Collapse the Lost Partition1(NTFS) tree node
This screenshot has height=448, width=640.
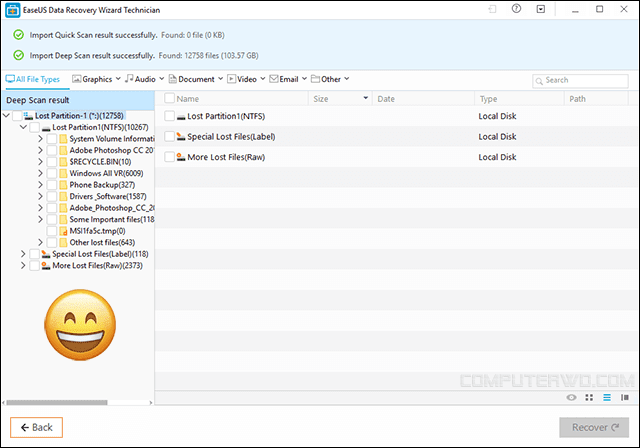(23, 127)
